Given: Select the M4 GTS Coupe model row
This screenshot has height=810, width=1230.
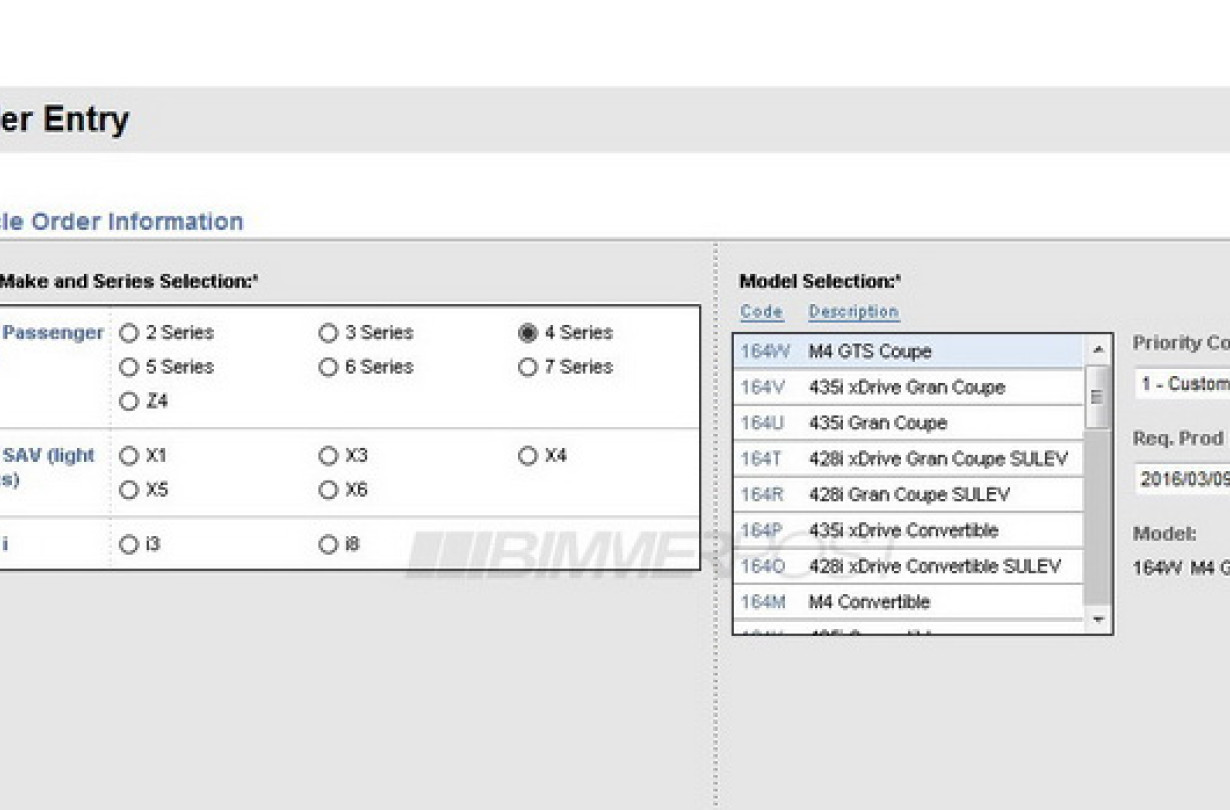Looking at the screenshot, I should pyautogui.click(x=908, y=351).
